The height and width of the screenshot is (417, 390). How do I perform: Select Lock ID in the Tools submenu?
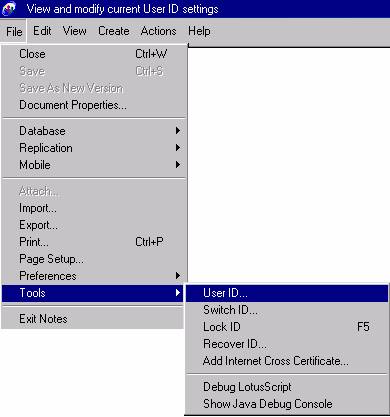[x=287, y=327]
